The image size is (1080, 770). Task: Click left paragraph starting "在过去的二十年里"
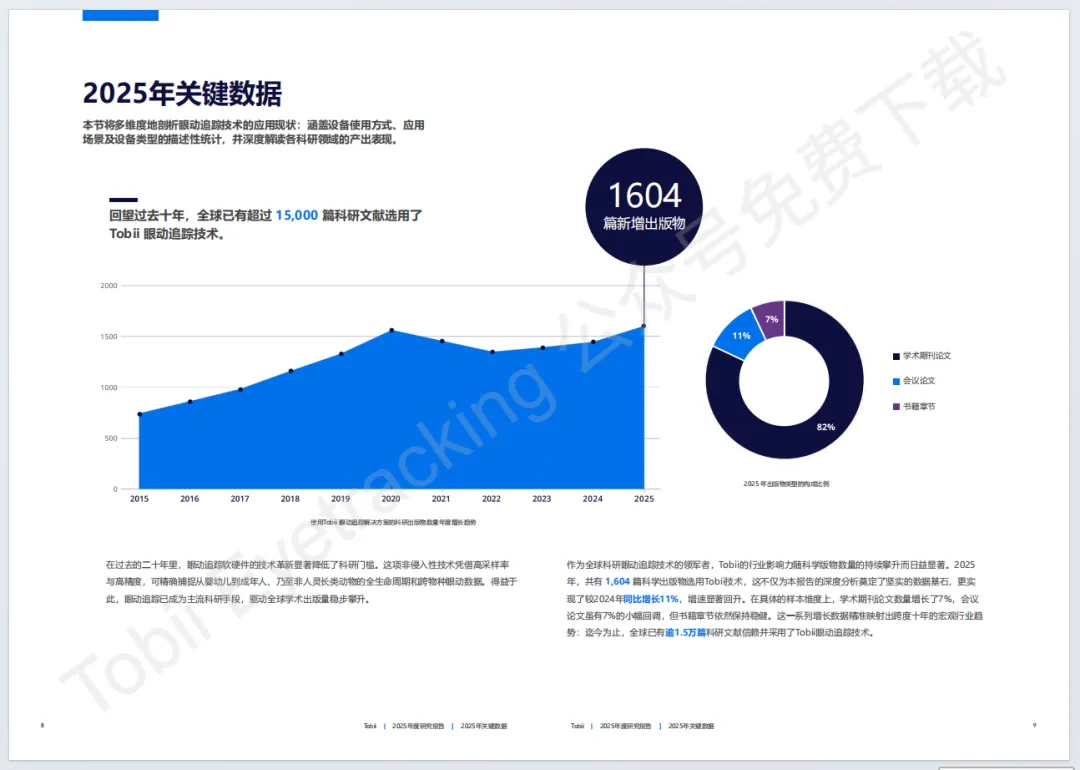(311, 582)
